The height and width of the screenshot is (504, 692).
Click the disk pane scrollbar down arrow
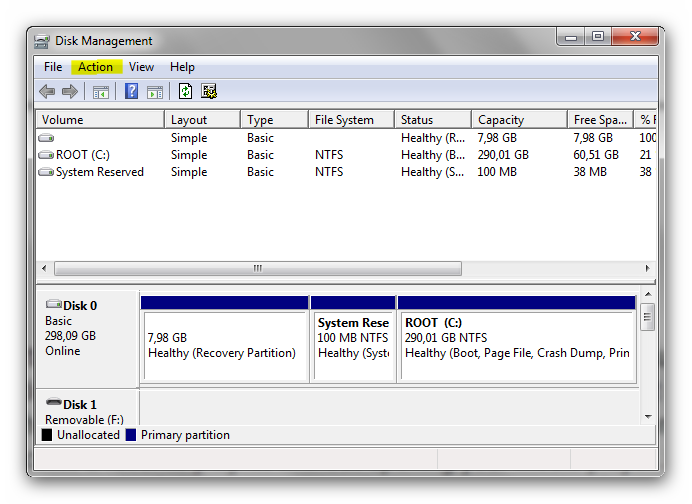pos(648,417)
